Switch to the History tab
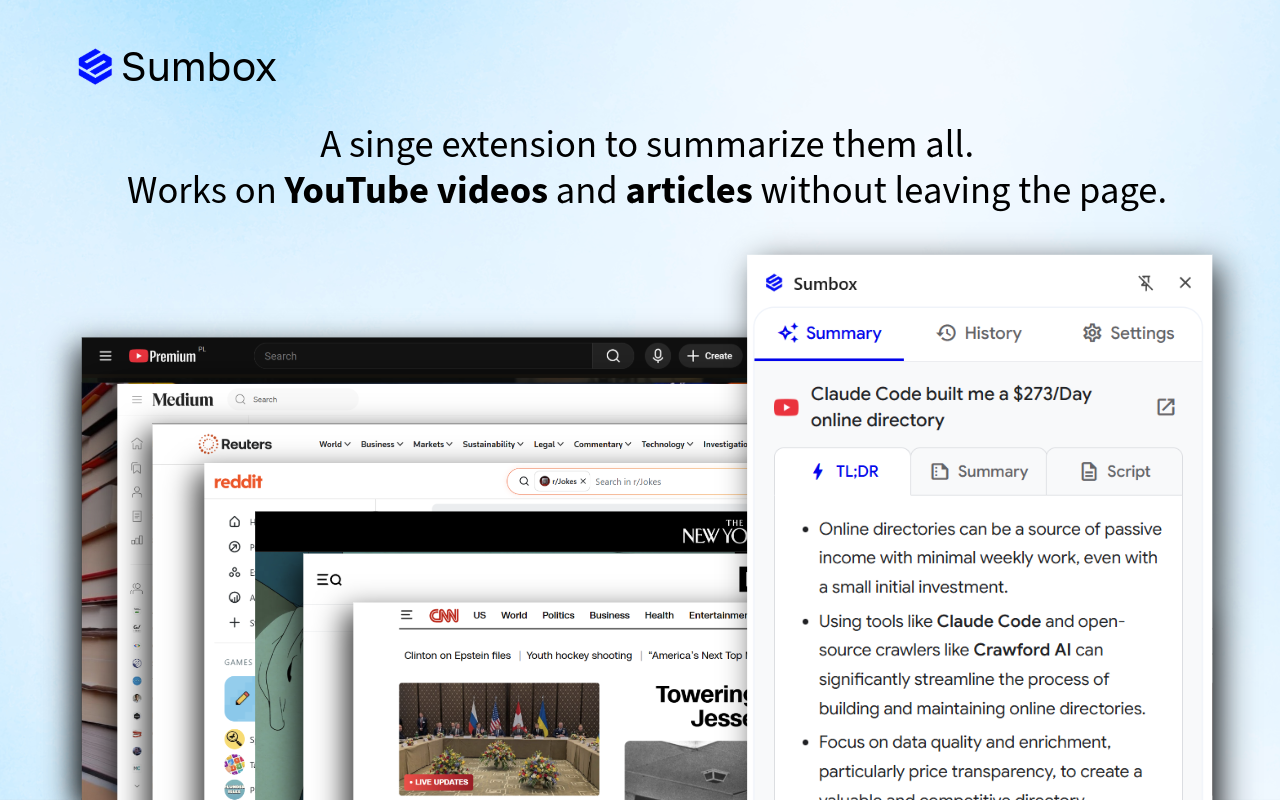This screenshot has width=1280, height=800. click(978, 333)
